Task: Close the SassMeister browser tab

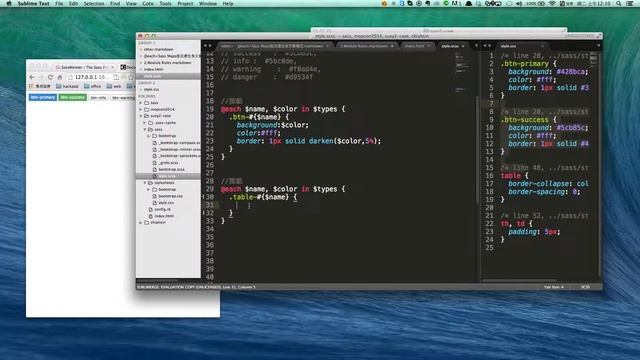Action: click(113, 67)
